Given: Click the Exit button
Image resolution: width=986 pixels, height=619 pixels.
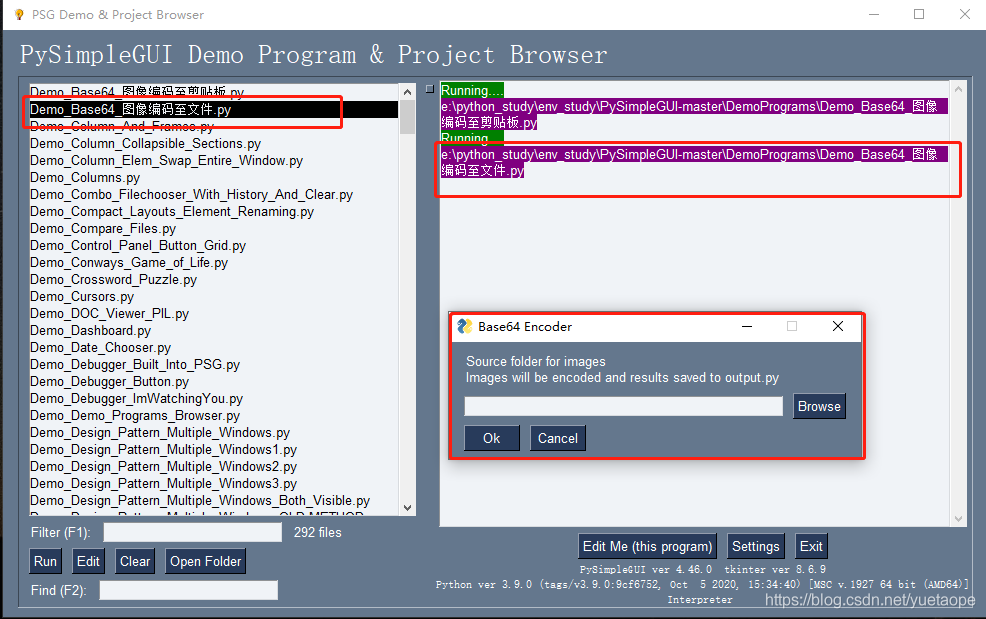Looking at the screenshot, I should [811, 546].
